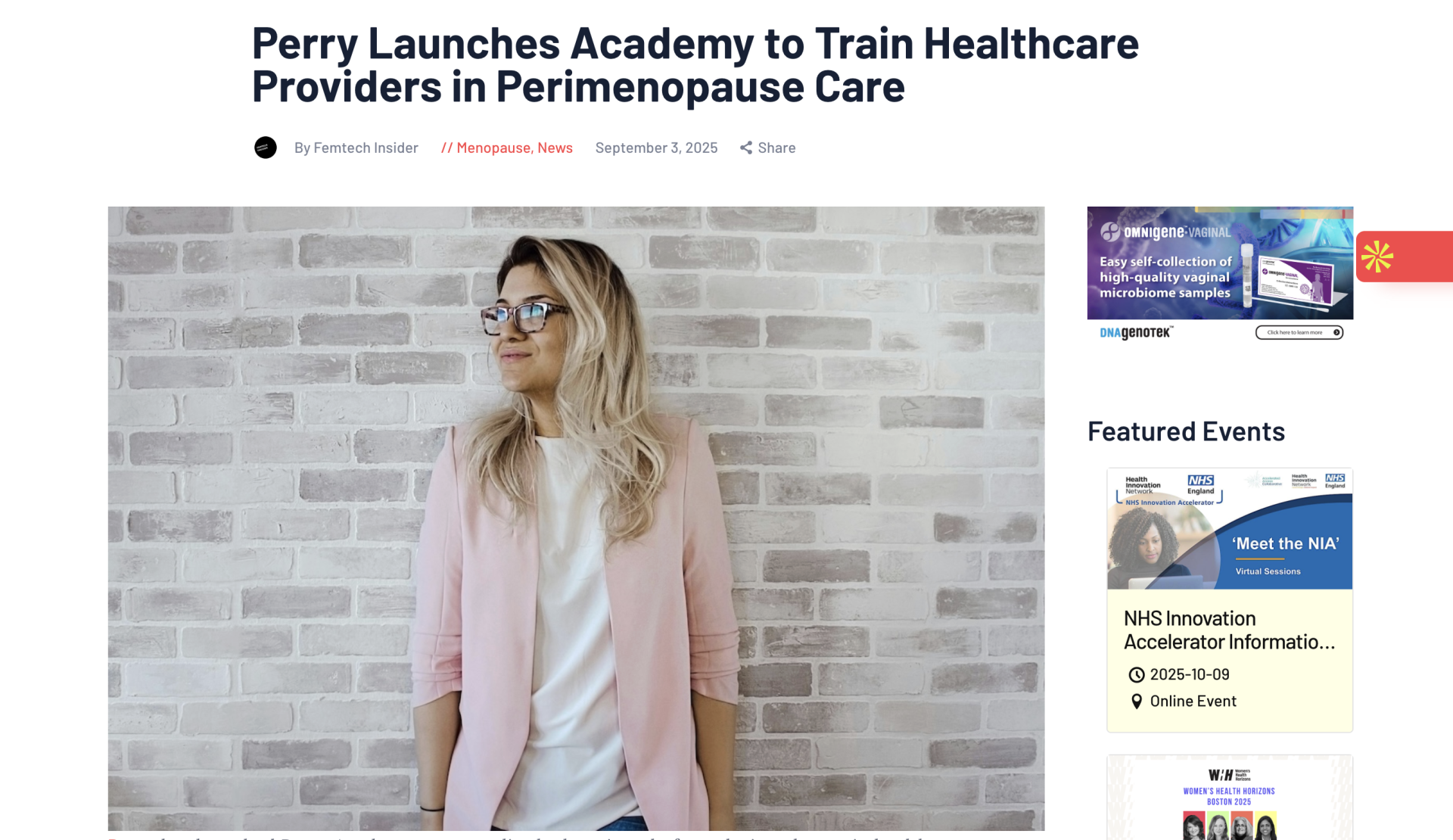
Task: Click the location pin by Online Event
Action: click(x=1137, y=702)
